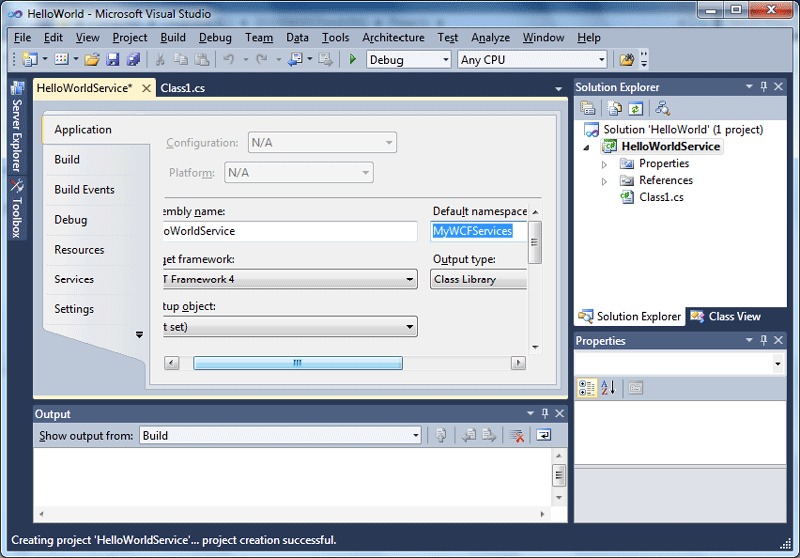The height and width of the screenshot is (558, 800).
Task: Click the horizontal scrollbar thumb in properties page
Action: pyautogui.click(x=298, y=363)
